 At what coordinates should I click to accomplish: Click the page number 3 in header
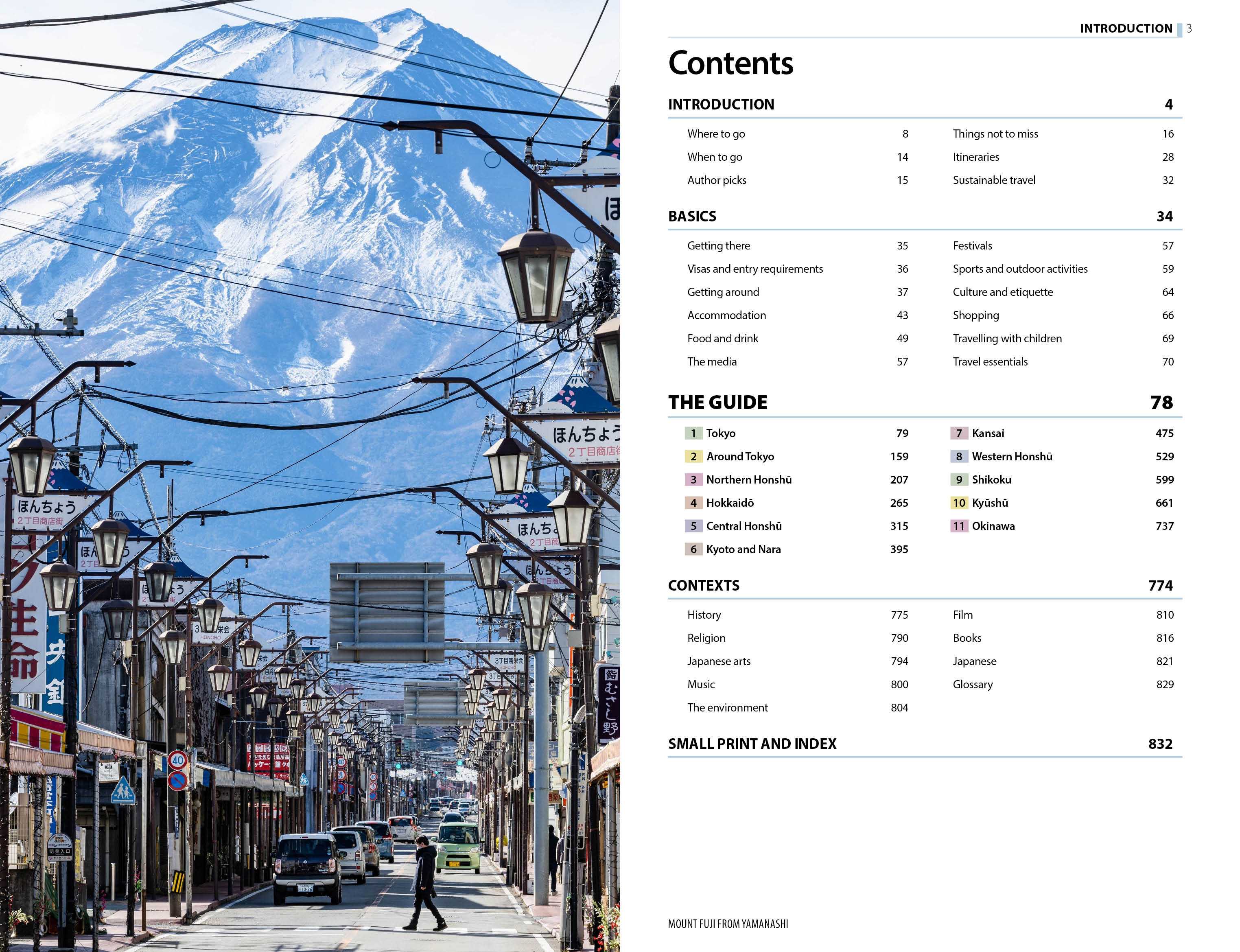(x=1188, y=29)
